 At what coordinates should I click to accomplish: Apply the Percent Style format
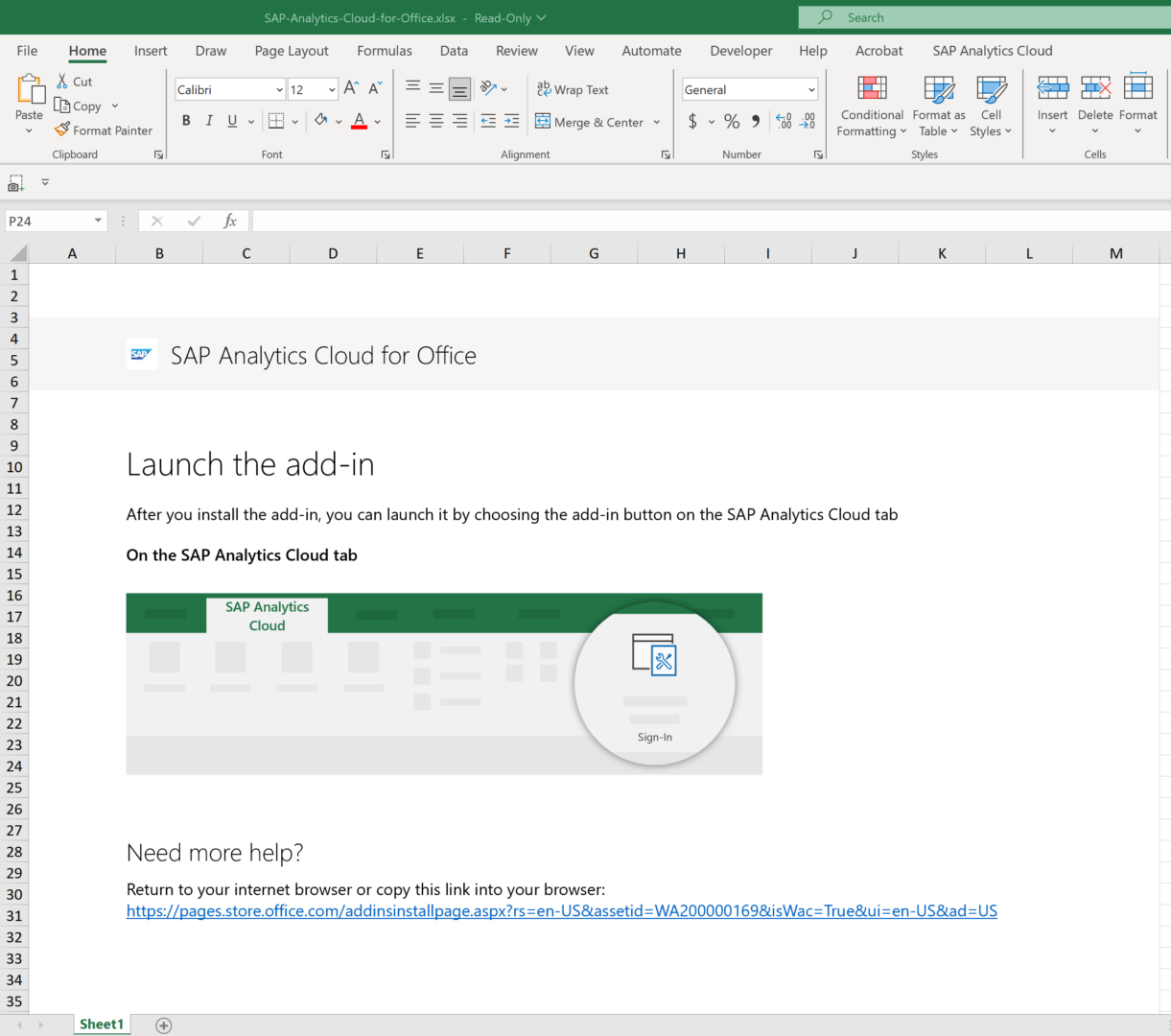731,122
